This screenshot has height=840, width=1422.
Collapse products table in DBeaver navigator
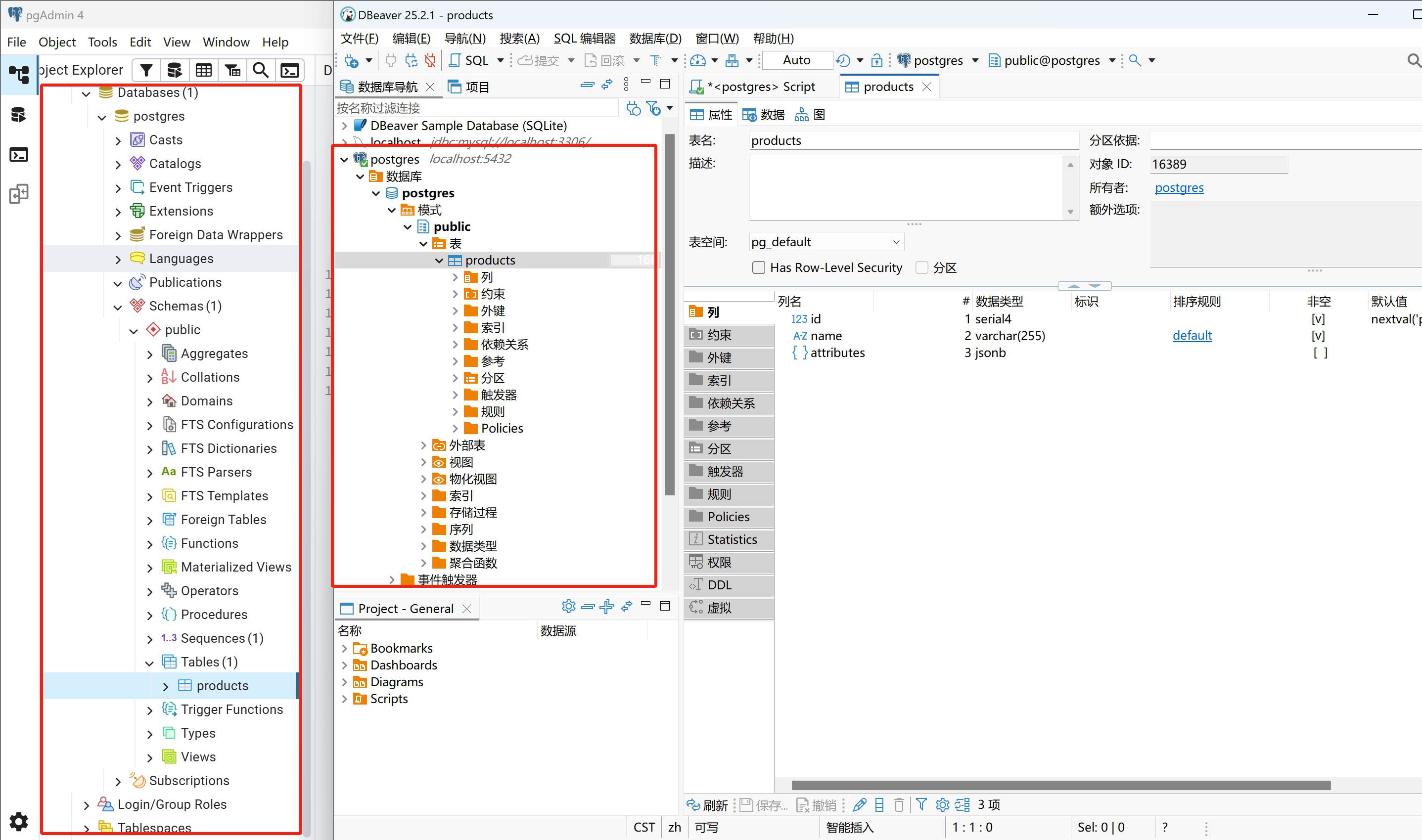(x=439, y=261)
